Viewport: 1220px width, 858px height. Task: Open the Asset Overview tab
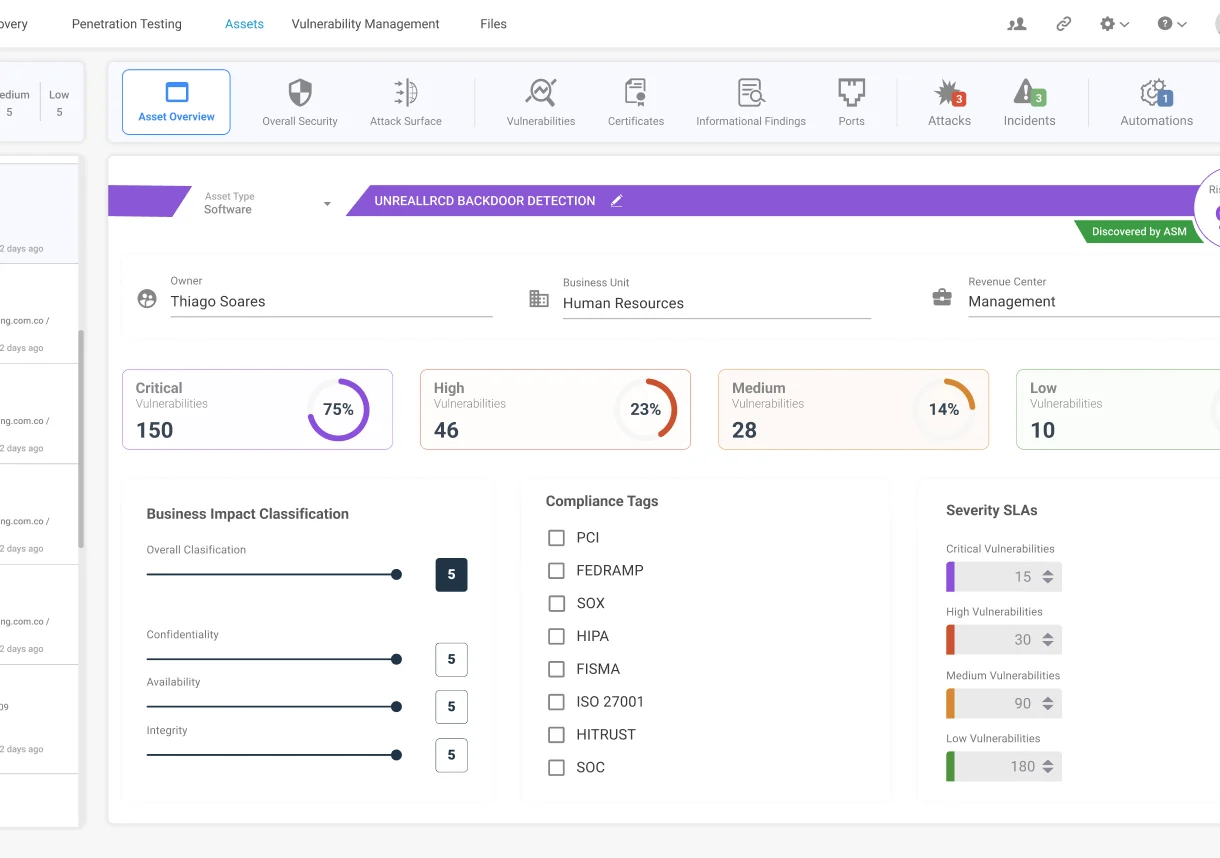click(x=176, y=102)
